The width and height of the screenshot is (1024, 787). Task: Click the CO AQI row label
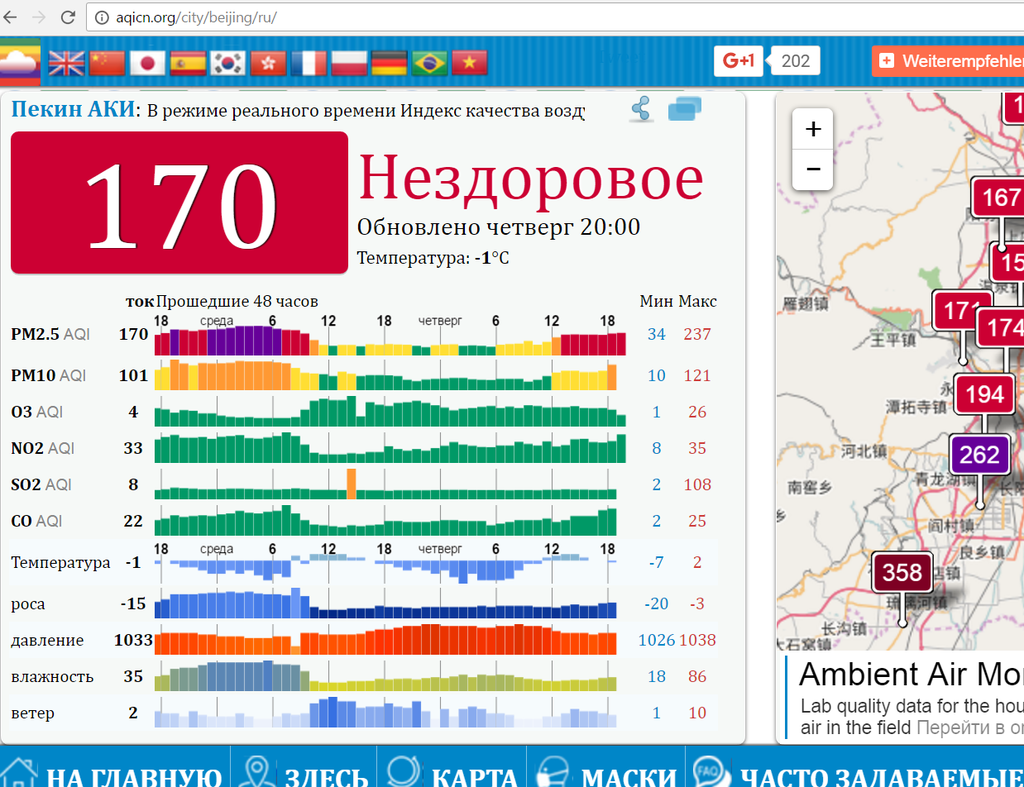[x=37, y=521]
